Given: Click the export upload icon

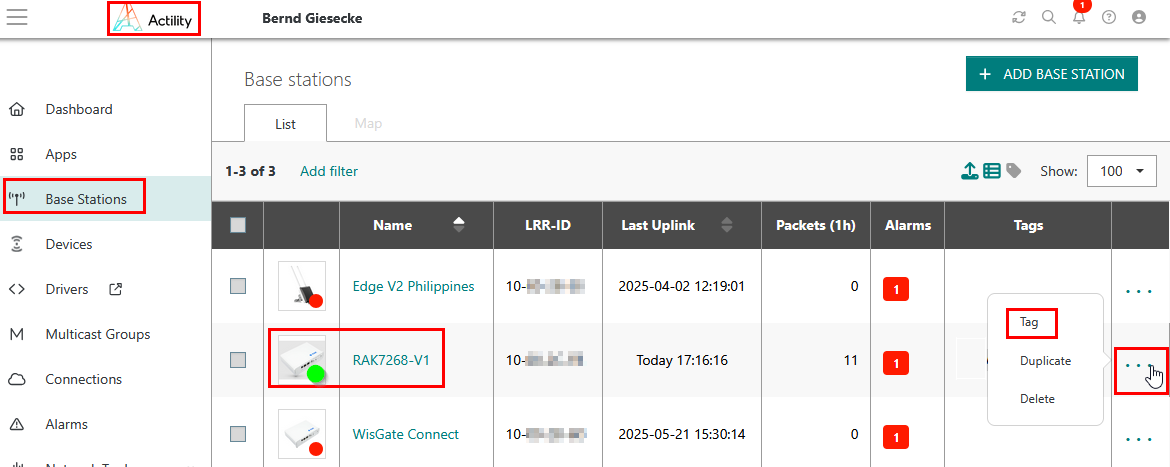Looking at the screenshot, I should click(969, 172).
